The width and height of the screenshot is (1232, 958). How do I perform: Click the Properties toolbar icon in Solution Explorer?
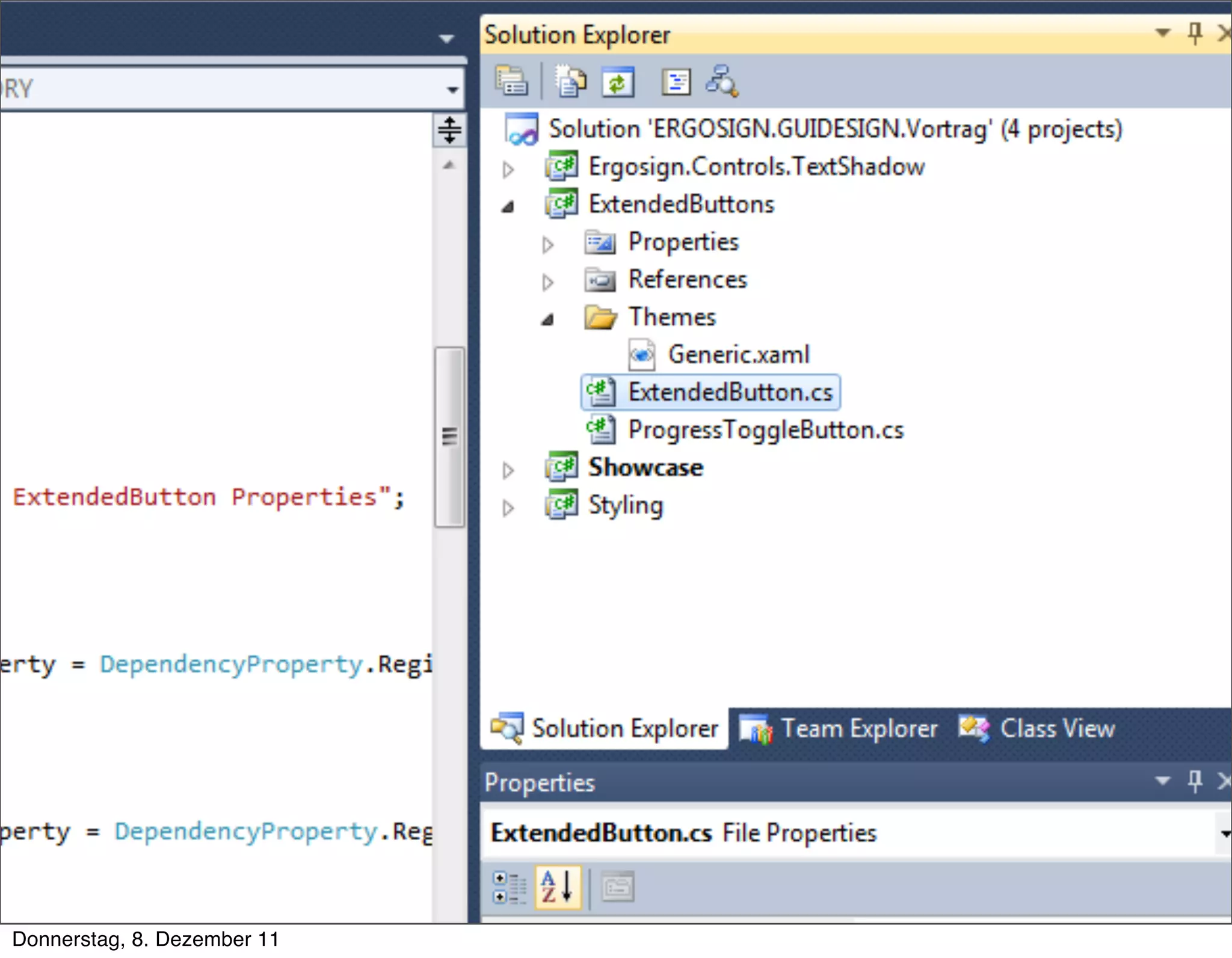(511, 81)
